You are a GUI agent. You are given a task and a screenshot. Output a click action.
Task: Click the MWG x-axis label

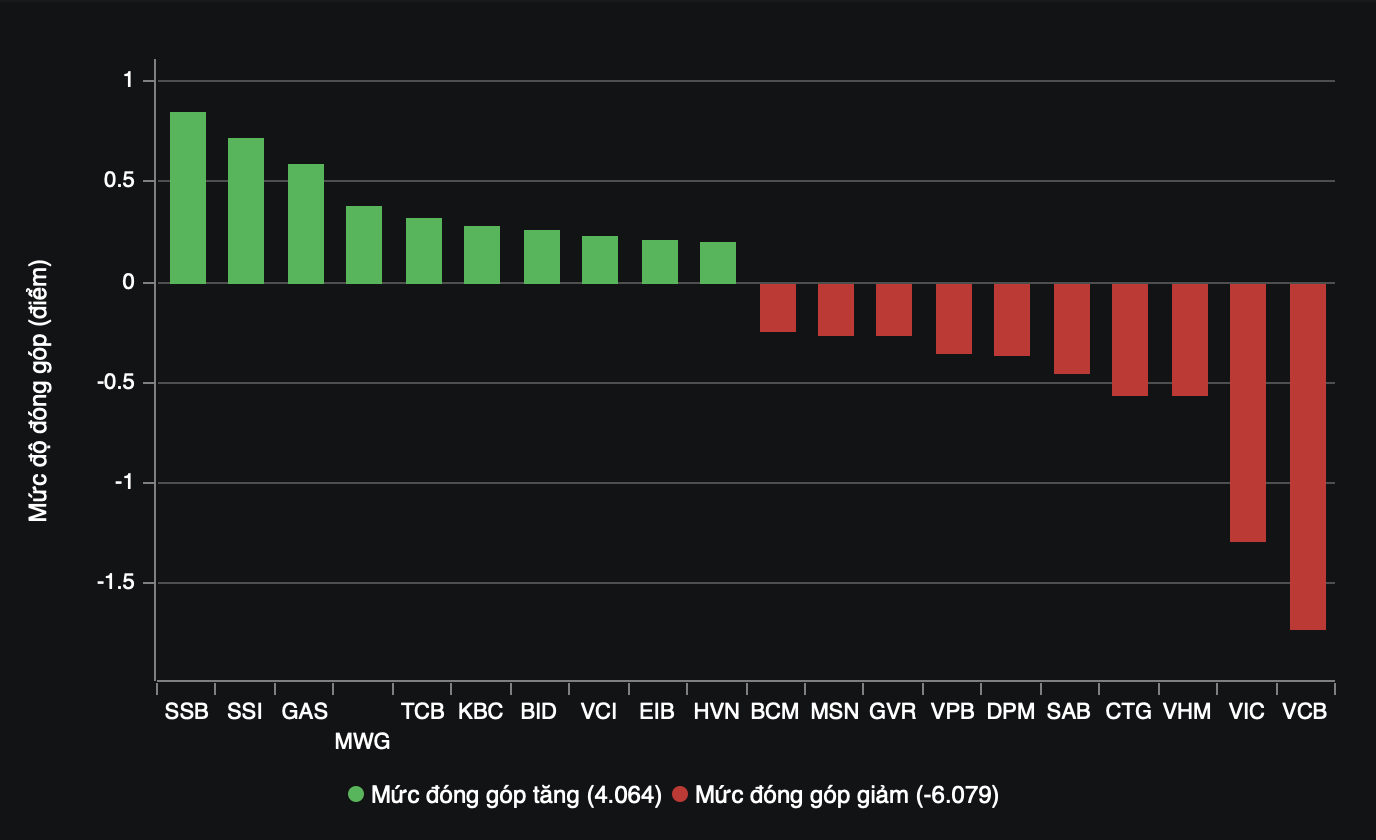(x=362, y=742)
